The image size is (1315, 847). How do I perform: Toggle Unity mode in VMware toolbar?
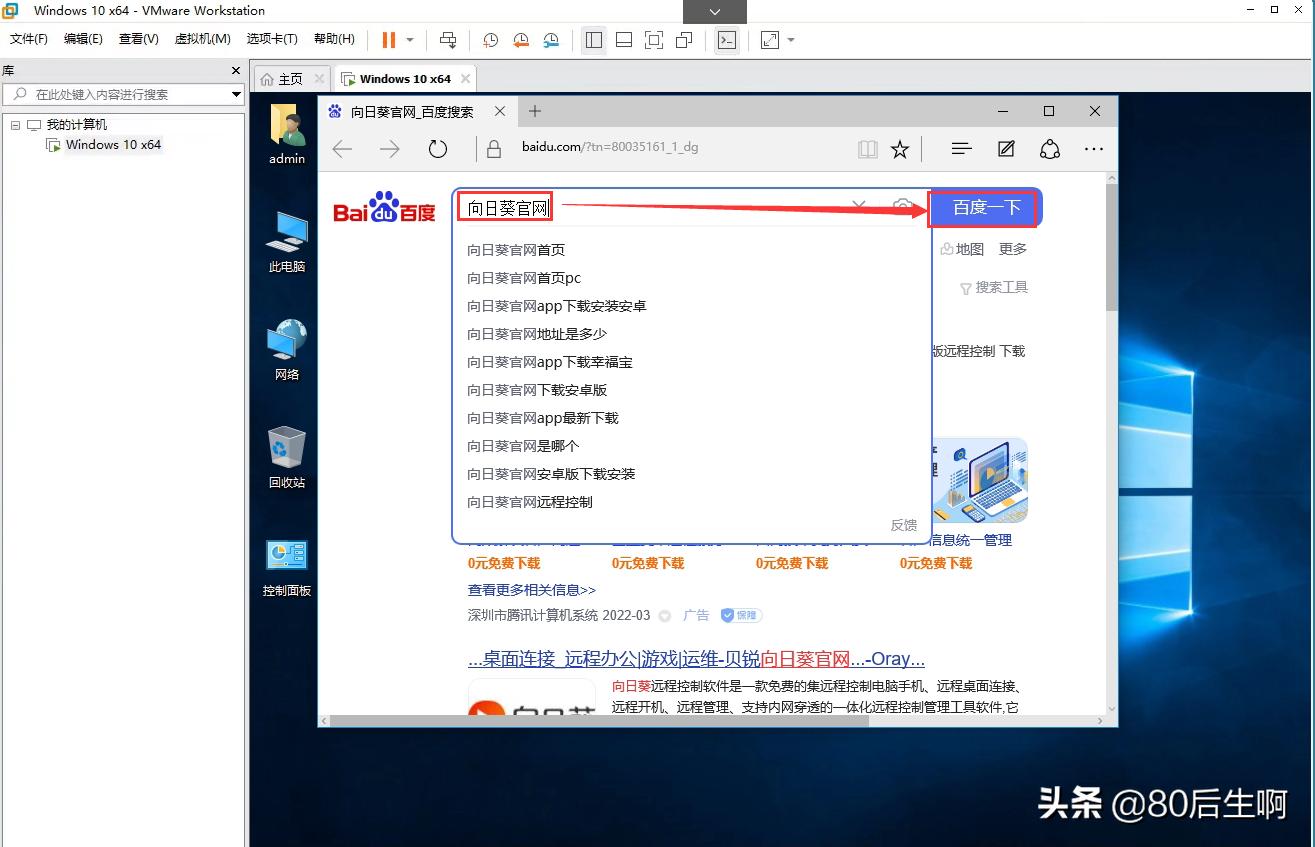coord(684,40)
